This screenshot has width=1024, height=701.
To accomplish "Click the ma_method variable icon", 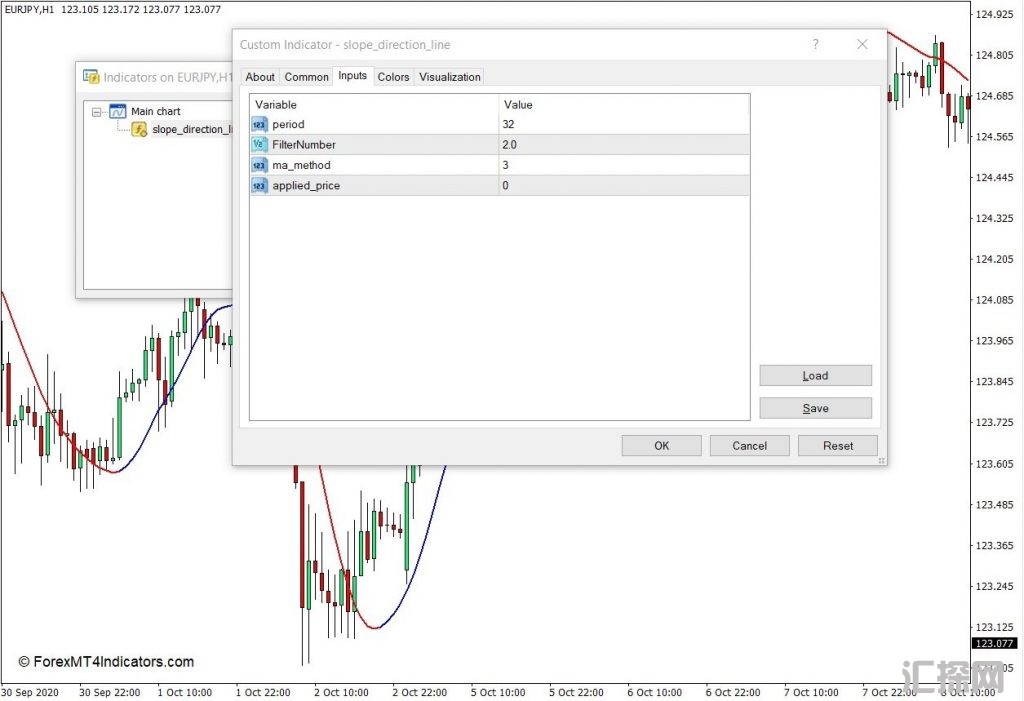I will (259, 165).
